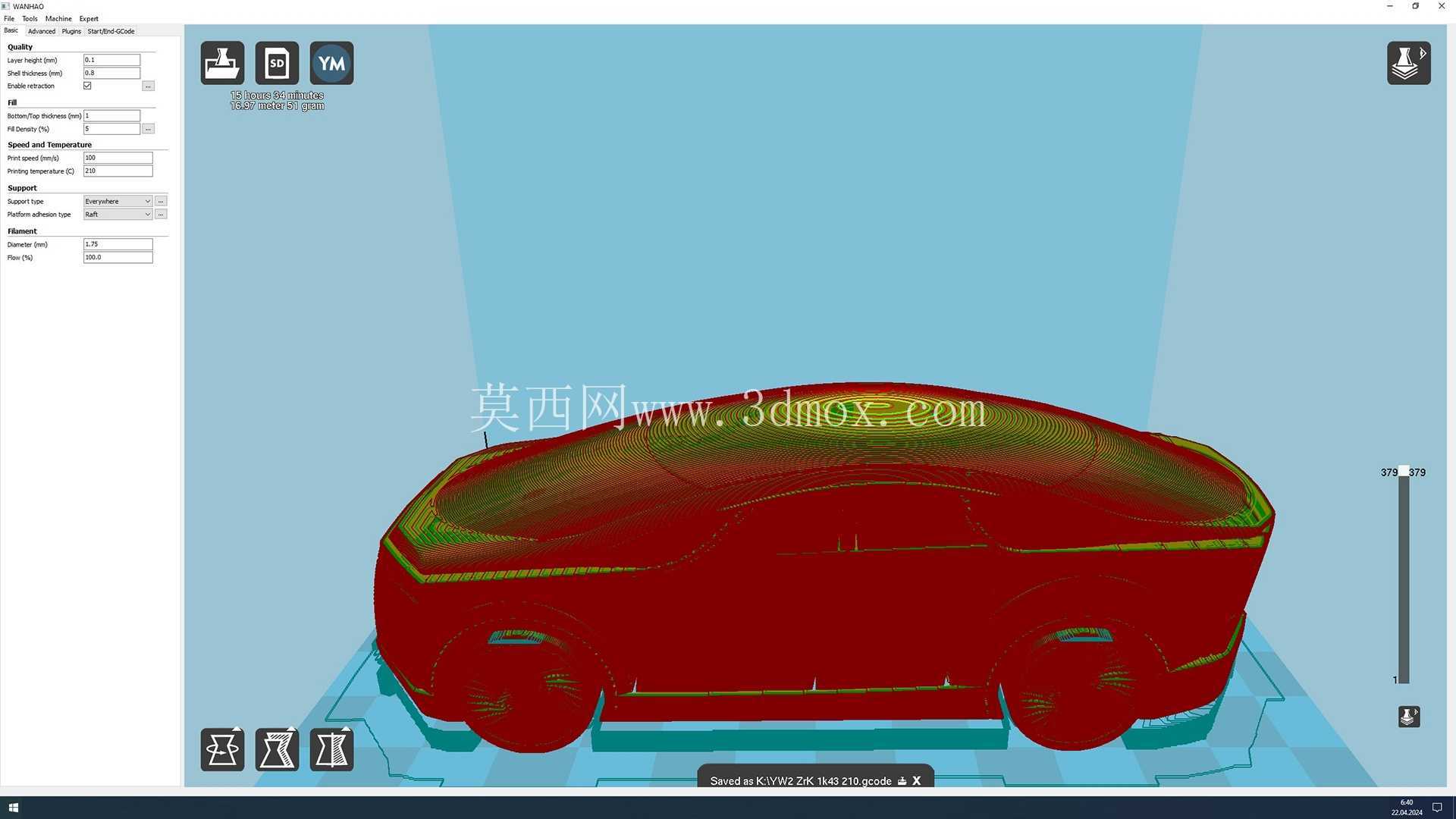Screen dimensions: 1456x819
Task: Click the Load model icon
Action: click(x=222, y=63)
